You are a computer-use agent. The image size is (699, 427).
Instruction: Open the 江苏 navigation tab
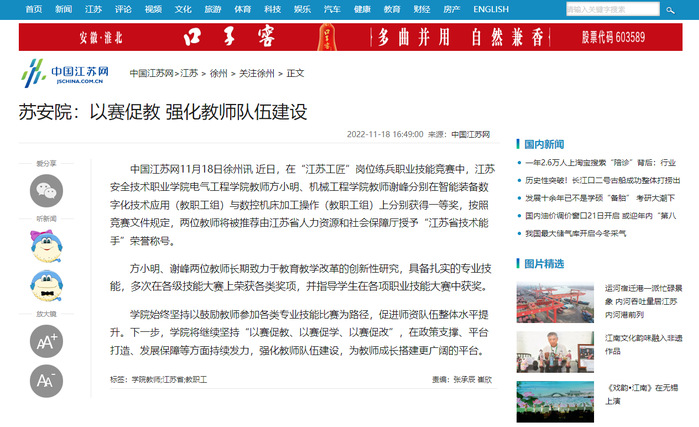pos(93,9)
